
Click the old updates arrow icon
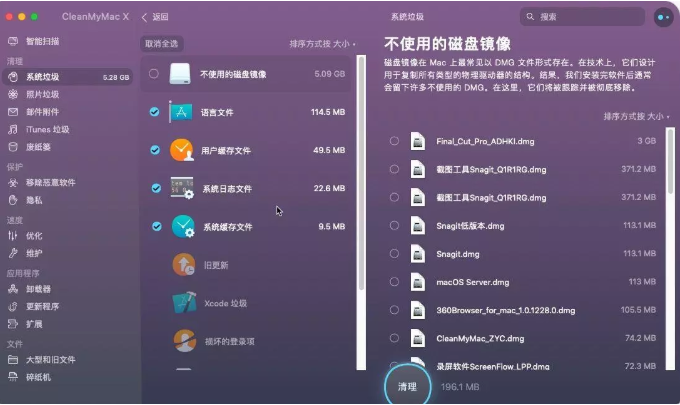point(184,265)
